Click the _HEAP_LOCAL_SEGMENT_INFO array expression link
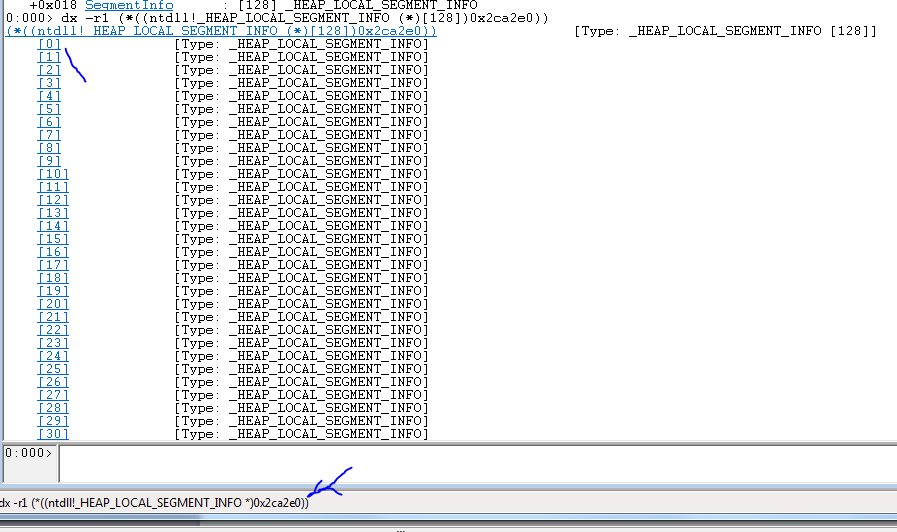This screenshot has width=897, height=532. pos(221,31)
